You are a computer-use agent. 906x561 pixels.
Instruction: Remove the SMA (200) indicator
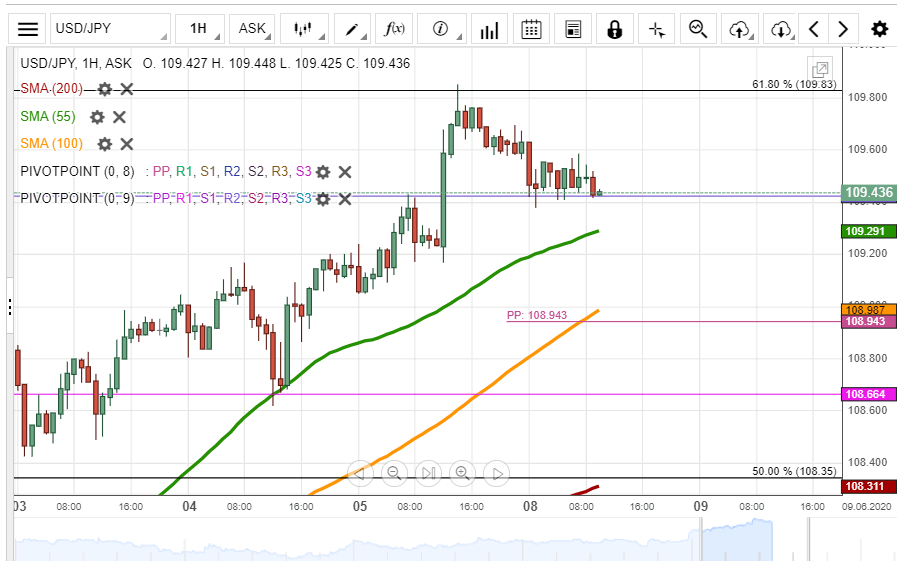coord(127,89)
